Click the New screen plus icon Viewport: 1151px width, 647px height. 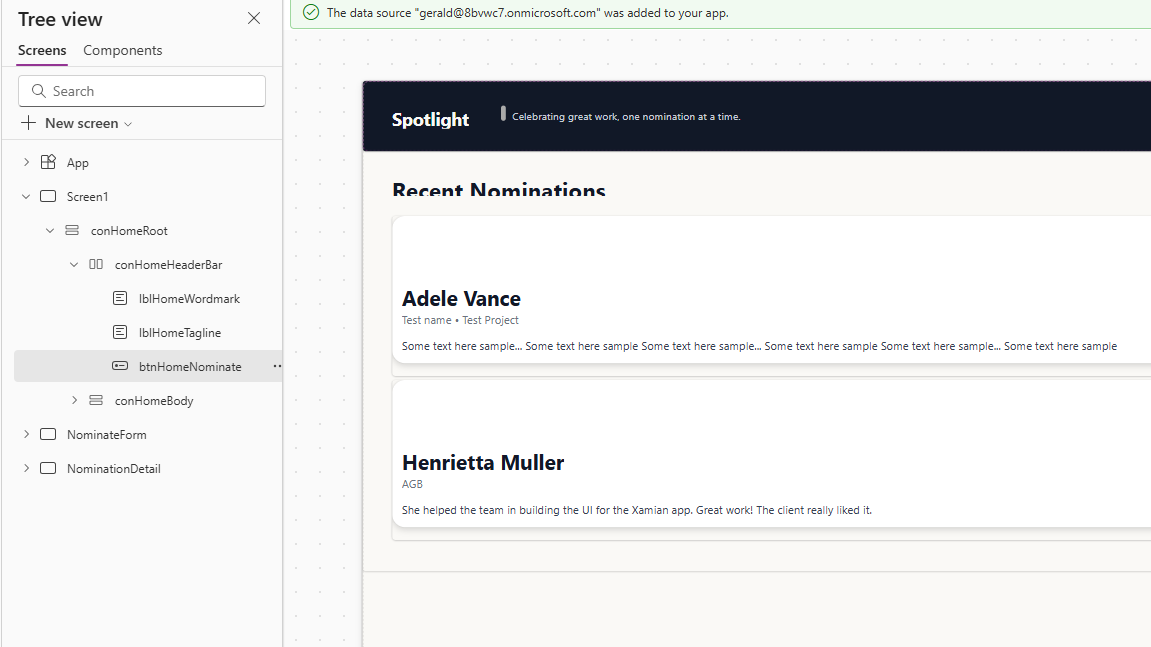29,123
